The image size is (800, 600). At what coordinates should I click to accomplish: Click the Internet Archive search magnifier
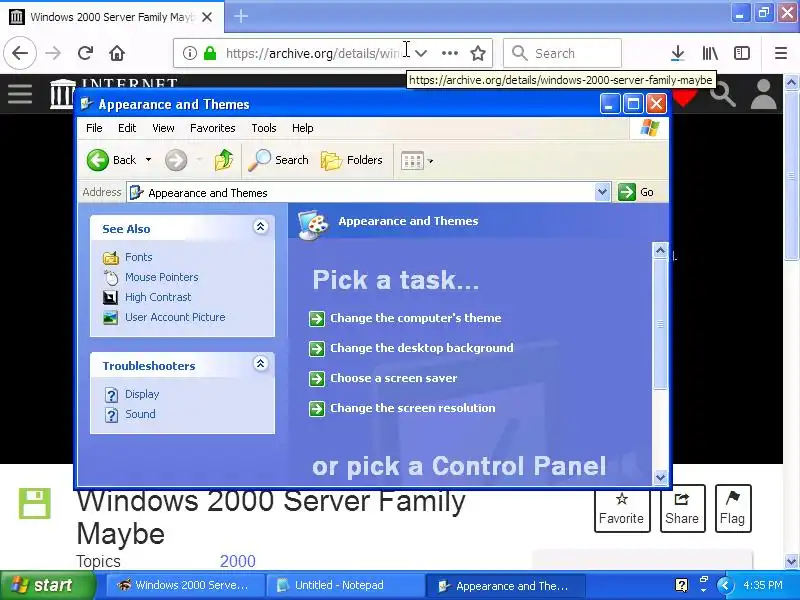pos(722,94)
